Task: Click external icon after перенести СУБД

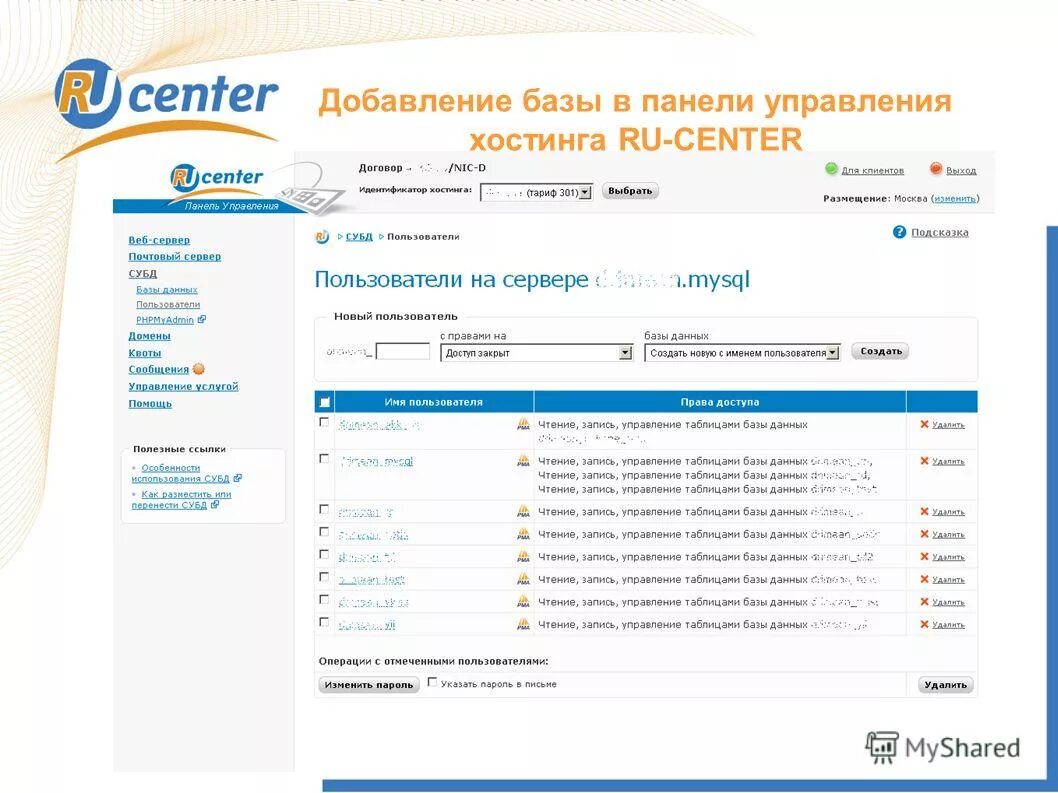Action: point(215,504)
